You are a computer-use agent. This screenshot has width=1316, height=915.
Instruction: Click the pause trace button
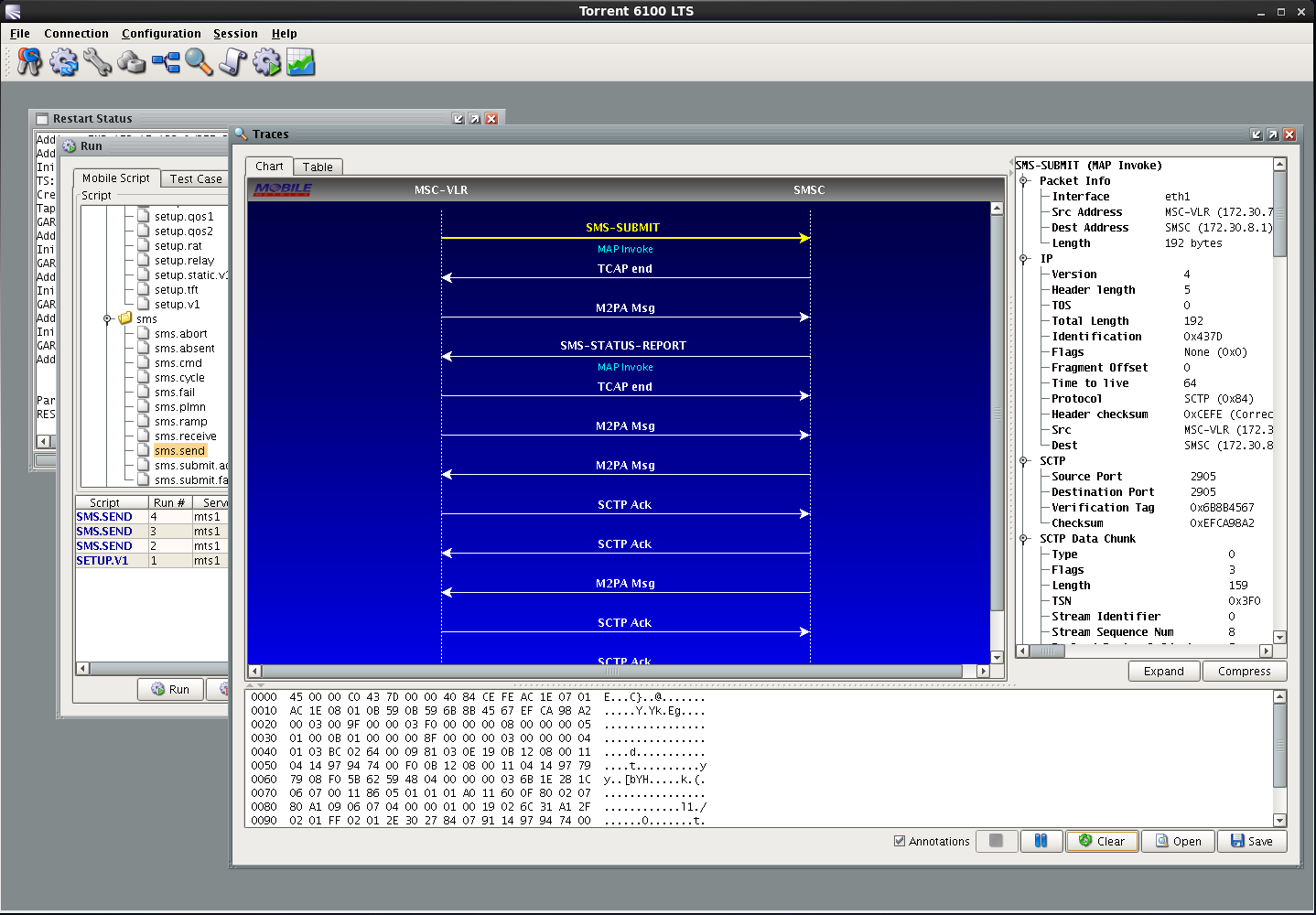[1041, 841]
